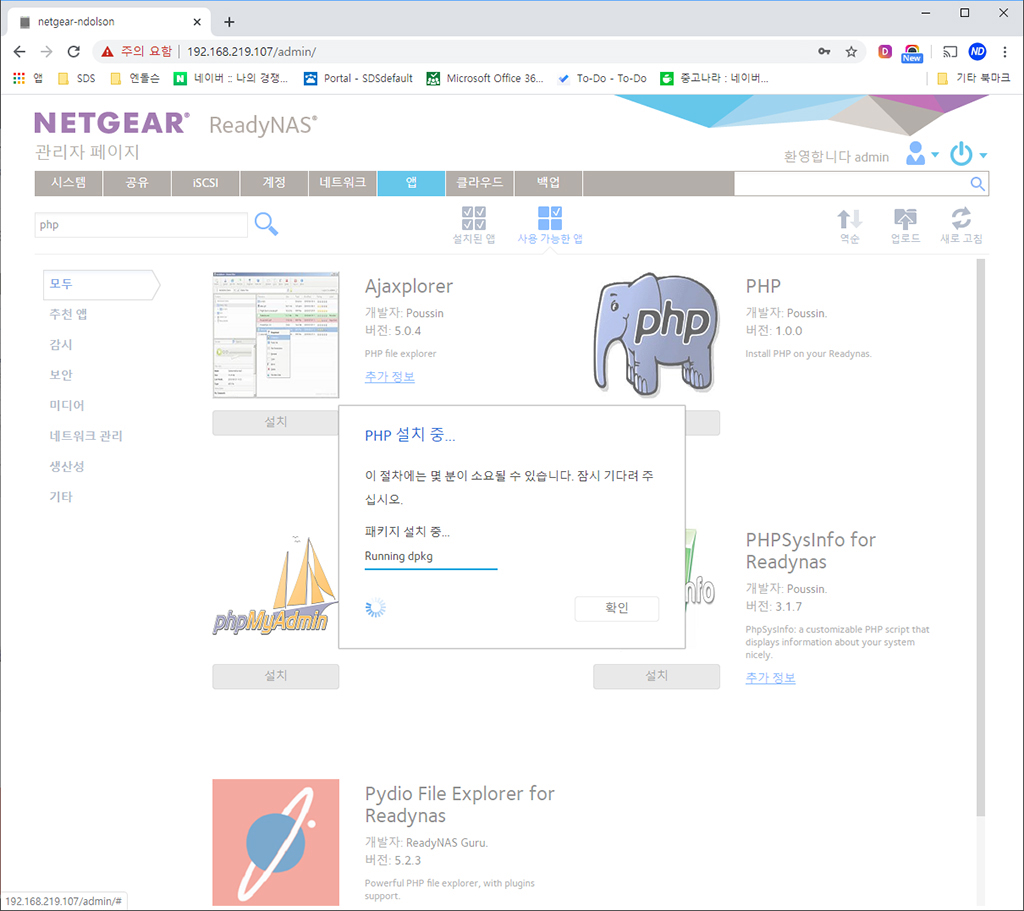Open the To-Do - To-Do bookmark

click(x=602, y=78)
